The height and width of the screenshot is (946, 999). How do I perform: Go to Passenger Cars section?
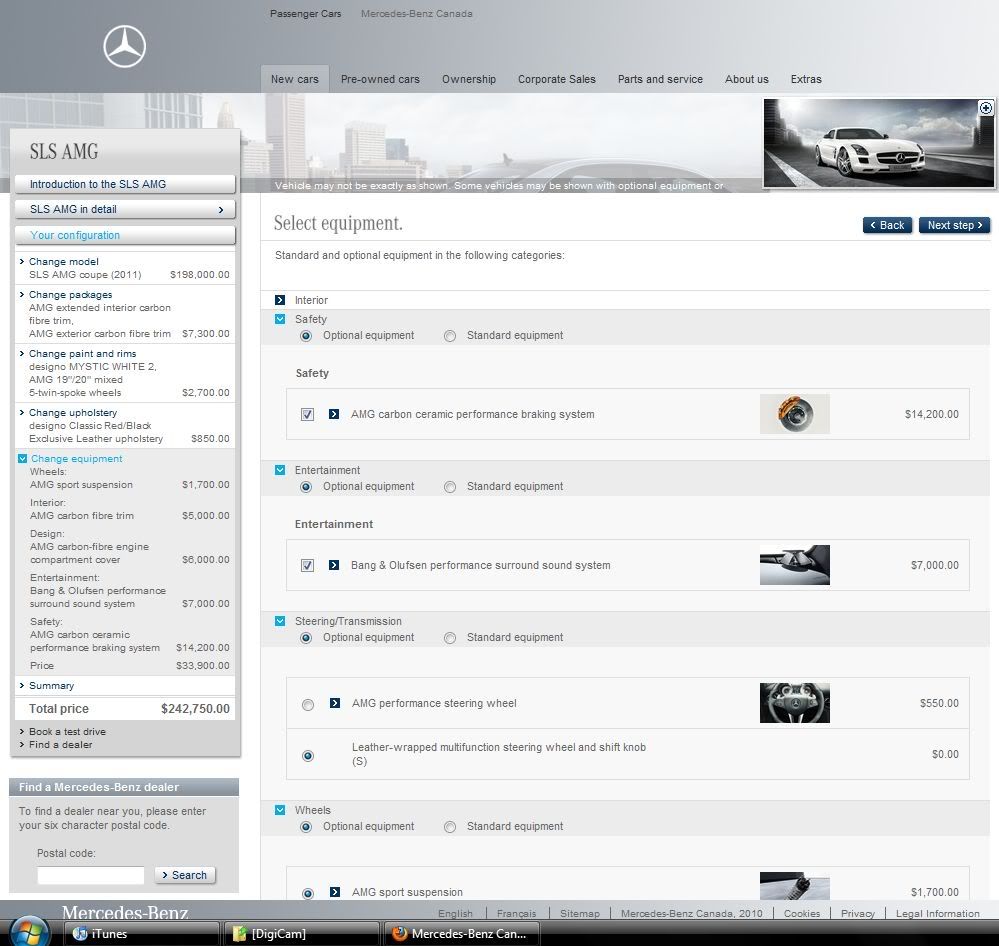(x=305, y=13)
